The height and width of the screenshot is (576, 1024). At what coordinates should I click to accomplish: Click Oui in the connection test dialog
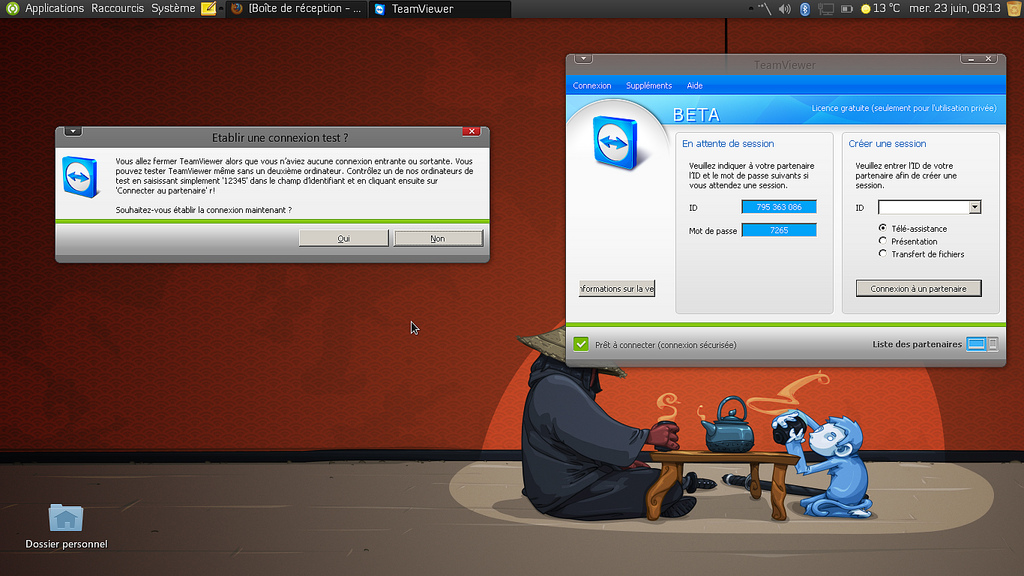344,238
